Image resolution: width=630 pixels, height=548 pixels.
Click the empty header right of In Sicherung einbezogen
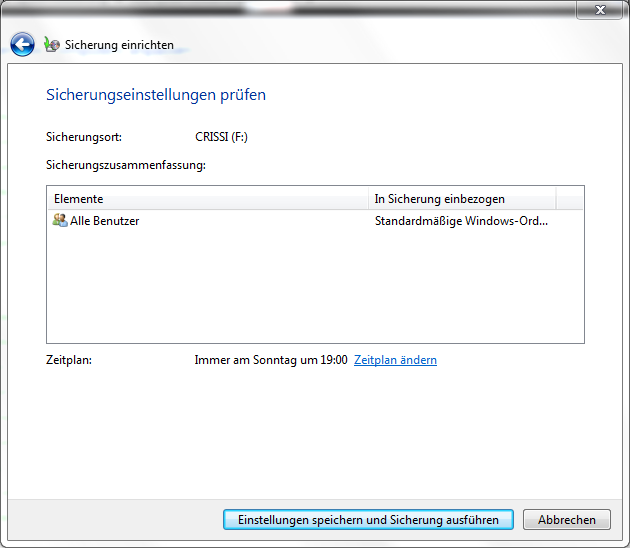(x=569, y=199)
